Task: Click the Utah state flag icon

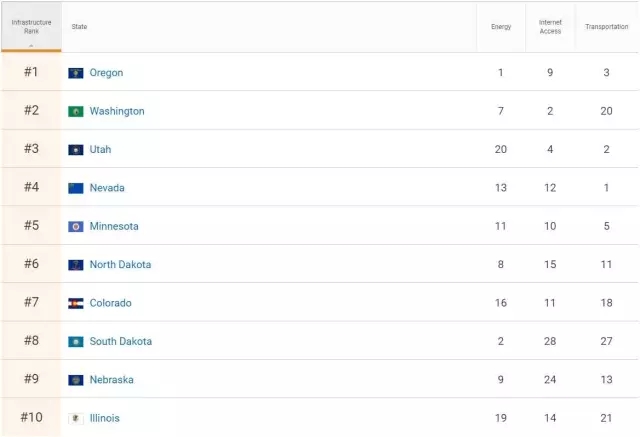Action: tap(76, 150)
